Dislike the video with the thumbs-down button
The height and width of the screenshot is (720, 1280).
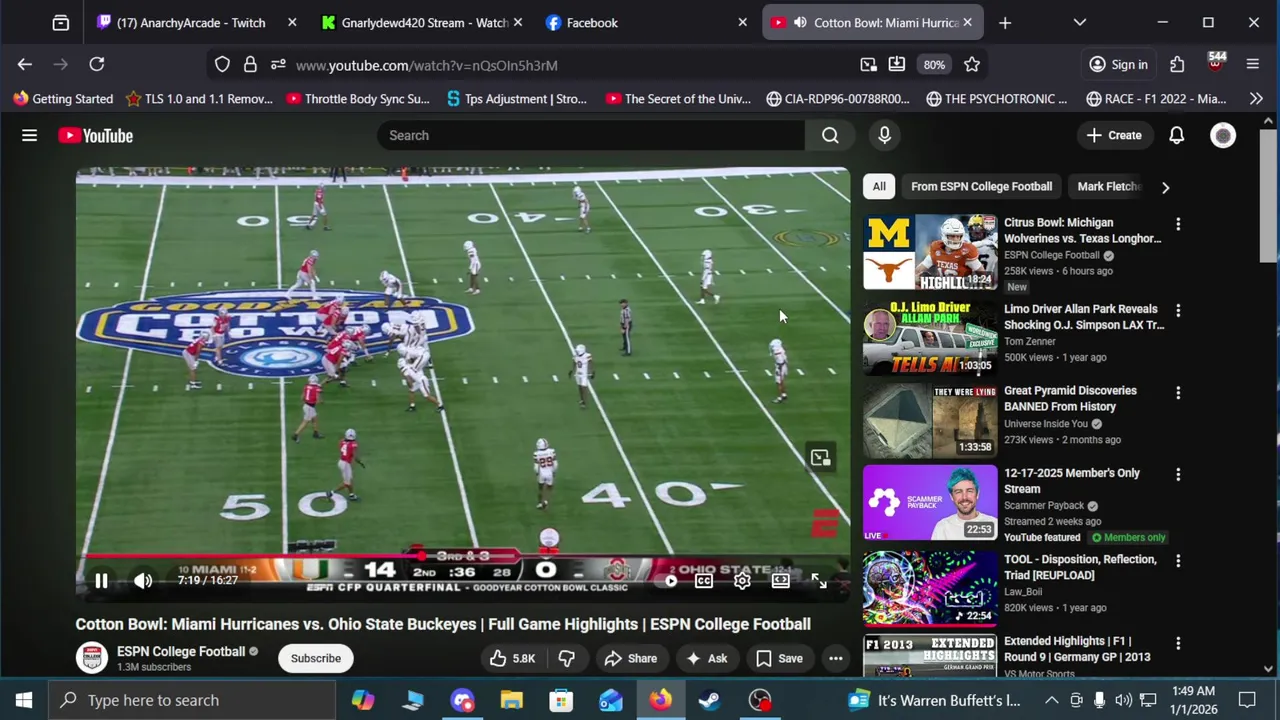(566, 658)
